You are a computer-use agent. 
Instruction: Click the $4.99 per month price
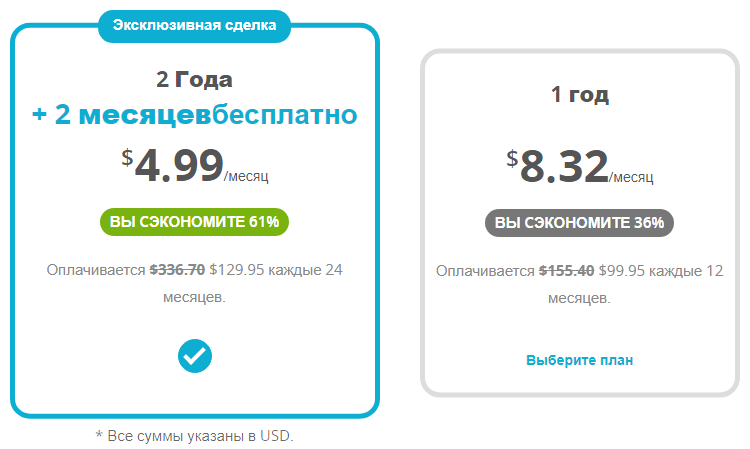[x=194, y=165]
